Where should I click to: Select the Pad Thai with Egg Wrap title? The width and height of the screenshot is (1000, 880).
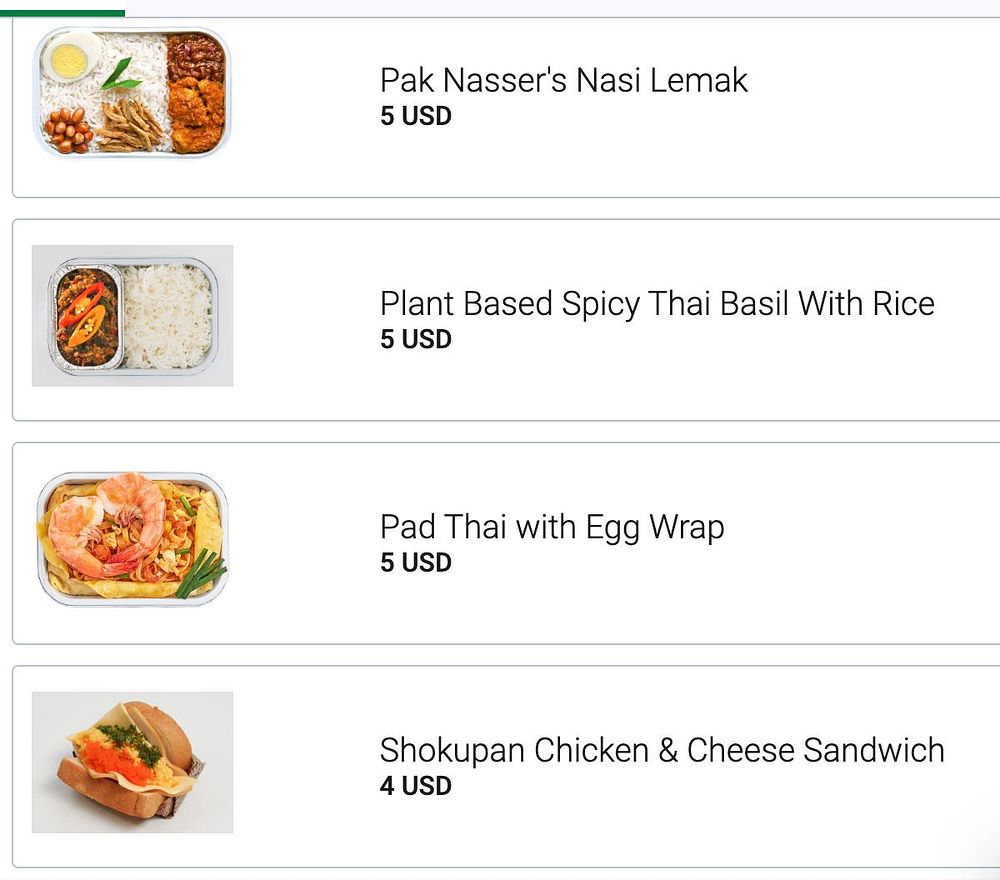click(x=552, y=526)
